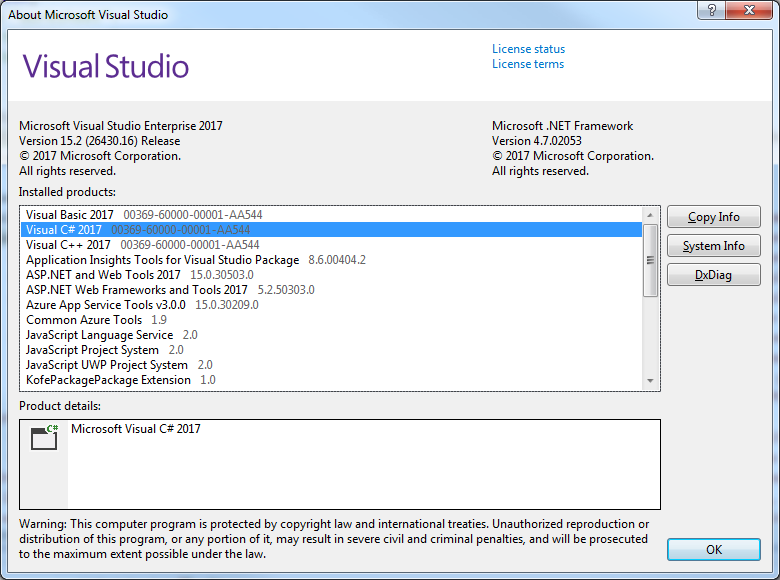Launch DxDiag from the button
The height and width of the screenshot is (580, 780).
click(713, 275)
